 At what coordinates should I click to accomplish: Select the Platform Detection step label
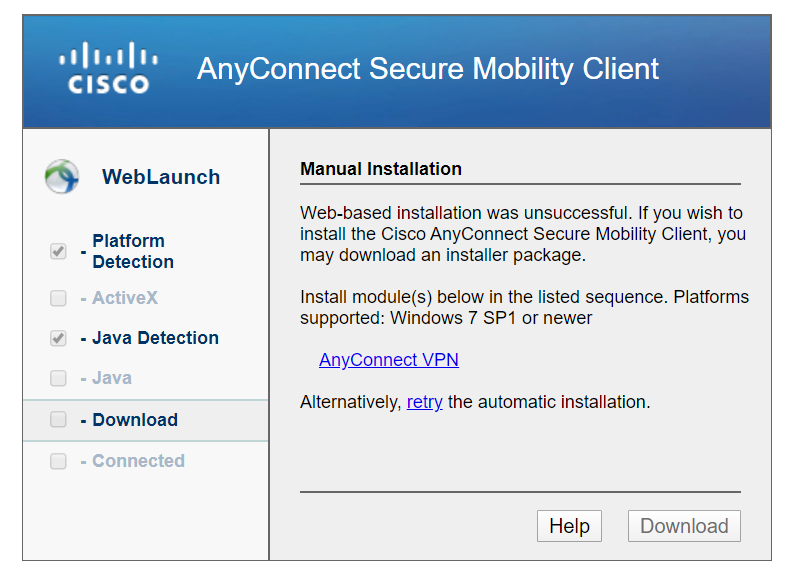pyautogui.click(x=133, y=251)
